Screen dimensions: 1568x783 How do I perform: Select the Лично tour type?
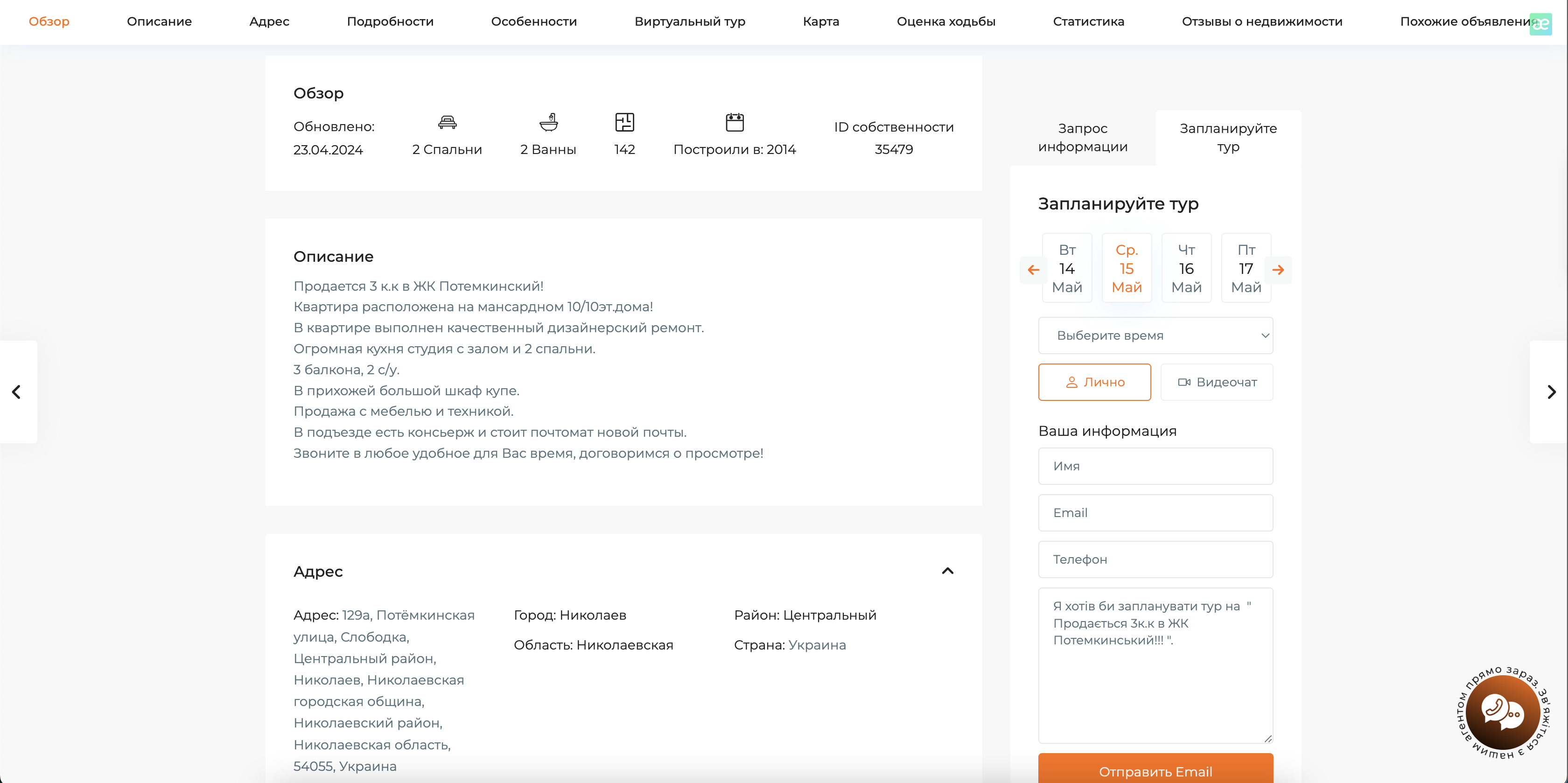[x=1094, y=382]
